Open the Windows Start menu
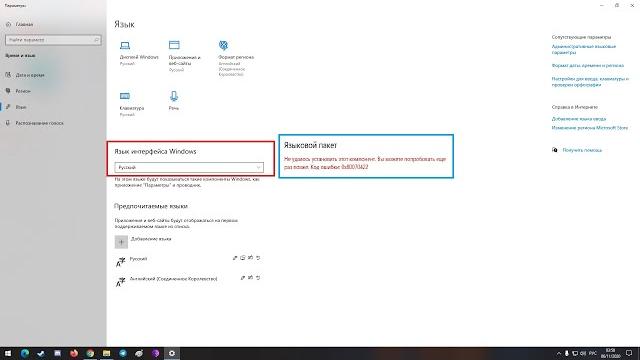This screenshot has width=640, height=360. (x=8, y=353)
